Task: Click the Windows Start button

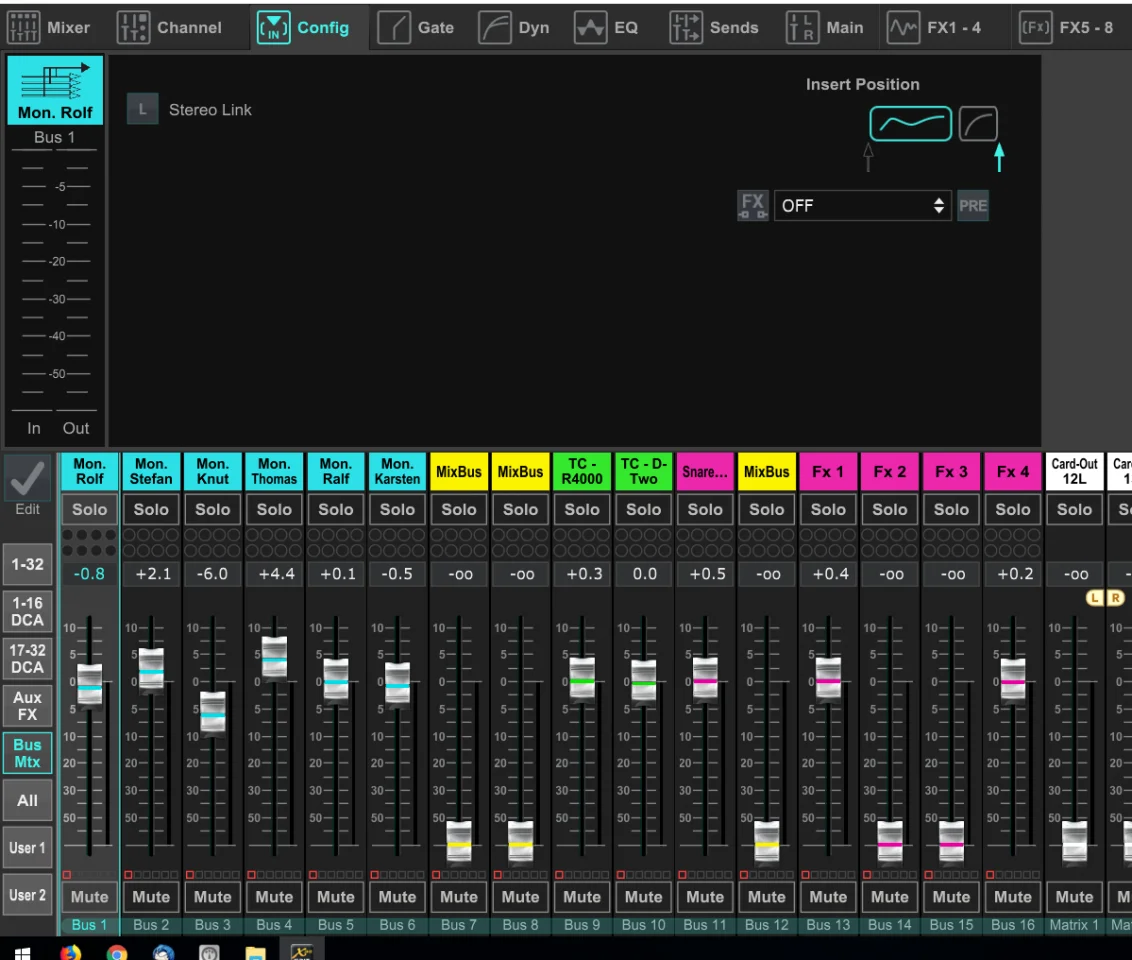Action: tap(22, 951)
